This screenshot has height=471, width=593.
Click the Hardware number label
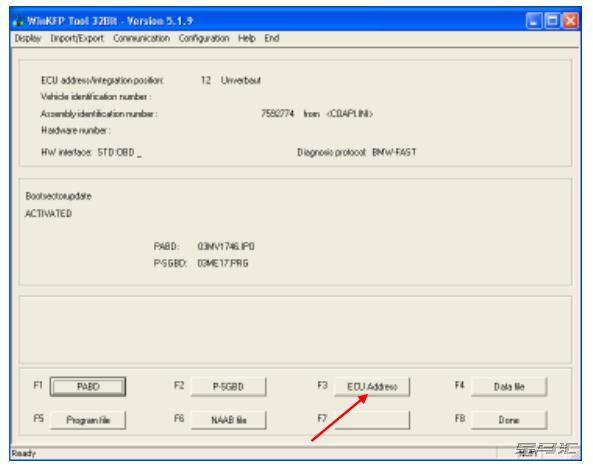pos(76,131)
